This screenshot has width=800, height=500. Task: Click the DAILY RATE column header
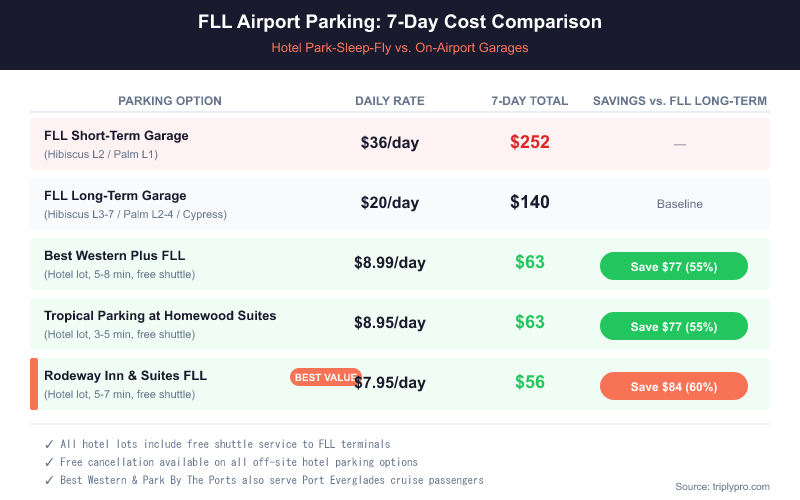390,101
